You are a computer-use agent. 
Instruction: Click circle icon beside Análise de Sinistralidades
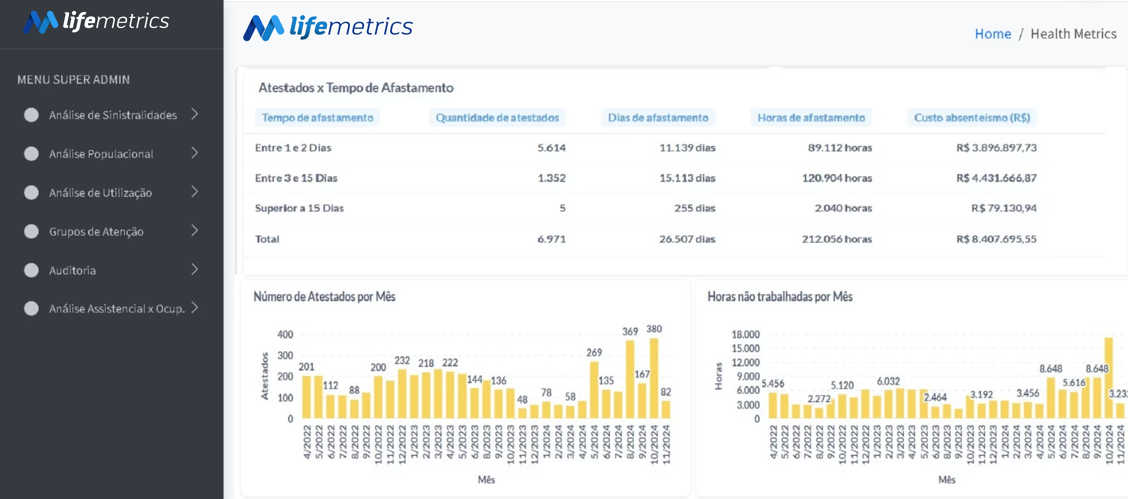point(31,115)
